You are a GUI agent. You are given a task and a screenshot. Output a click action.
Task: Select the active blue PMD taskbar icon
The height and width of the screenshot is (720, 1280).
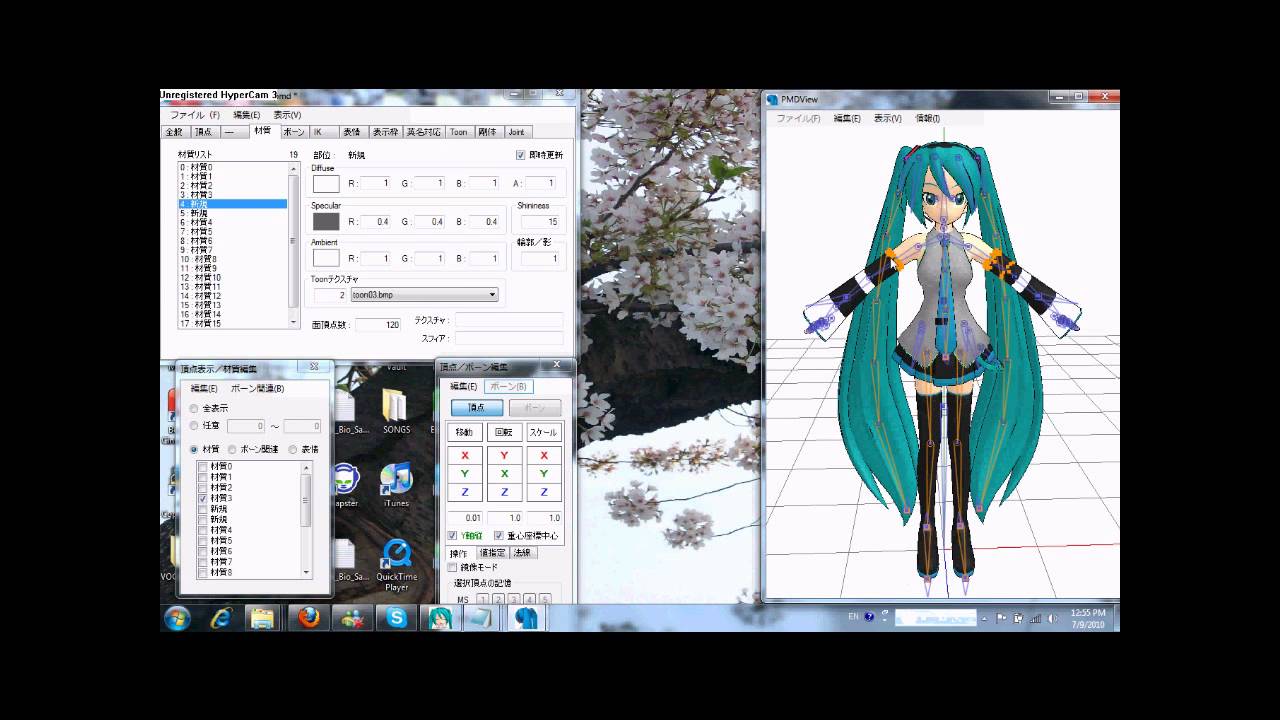click(526, 618)
